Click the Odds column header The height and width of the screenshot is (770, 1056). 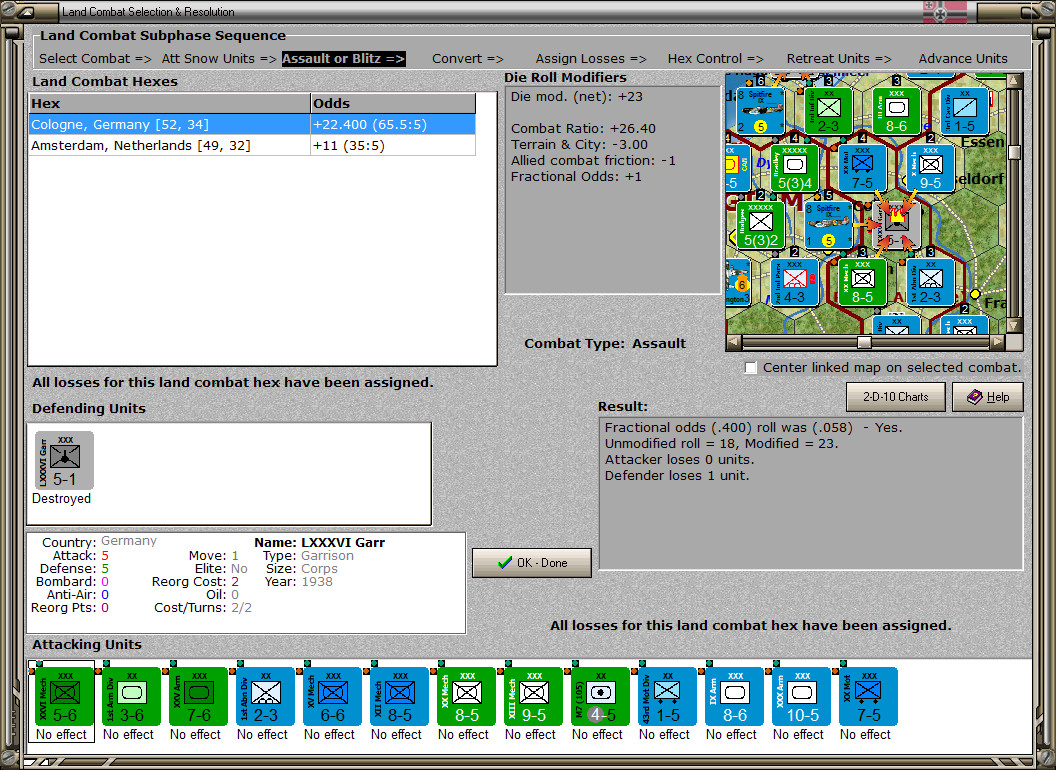pos(393,104)
